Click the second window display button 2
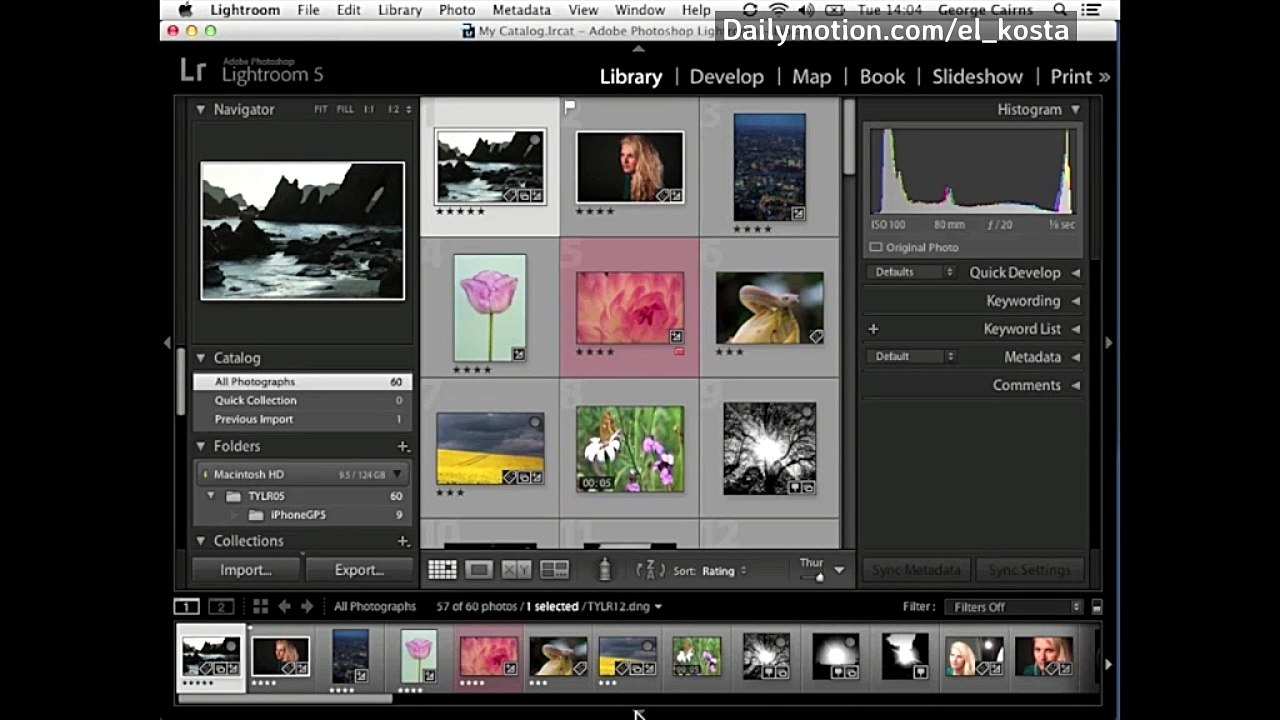This screenshot has height=720, width=1280. point(221,606)
